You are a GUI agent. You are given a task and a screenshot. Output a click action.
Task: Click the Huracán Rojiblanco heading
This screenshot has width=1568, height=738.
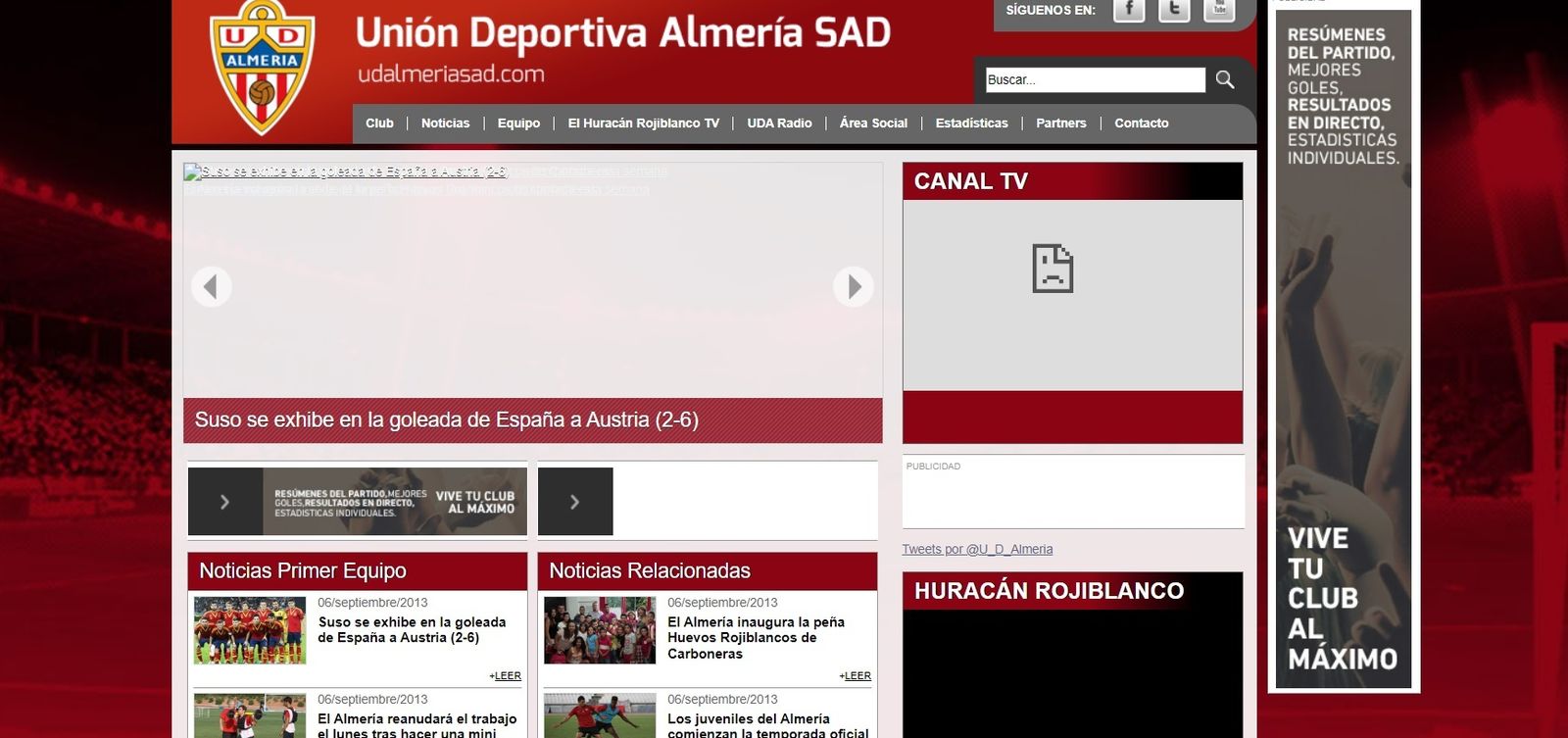(1049, 590)
